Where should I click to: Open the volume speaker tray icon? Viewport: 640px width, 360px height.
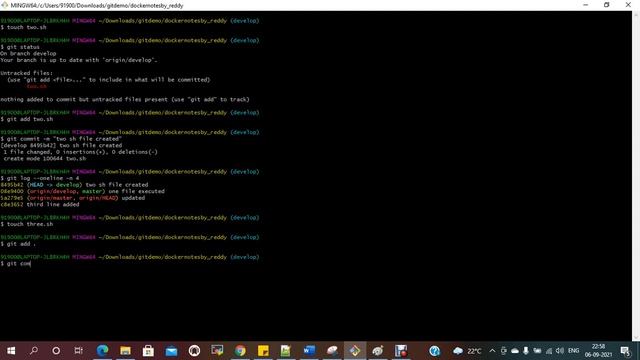[x=560, y=351]
